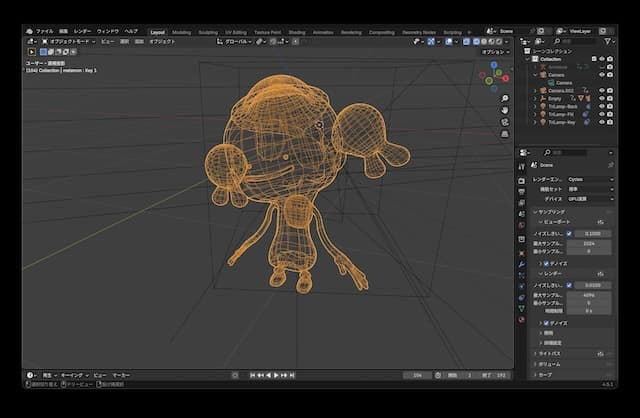
Task: Click the viewport max samples 1024 field
Action: (590, 242)
